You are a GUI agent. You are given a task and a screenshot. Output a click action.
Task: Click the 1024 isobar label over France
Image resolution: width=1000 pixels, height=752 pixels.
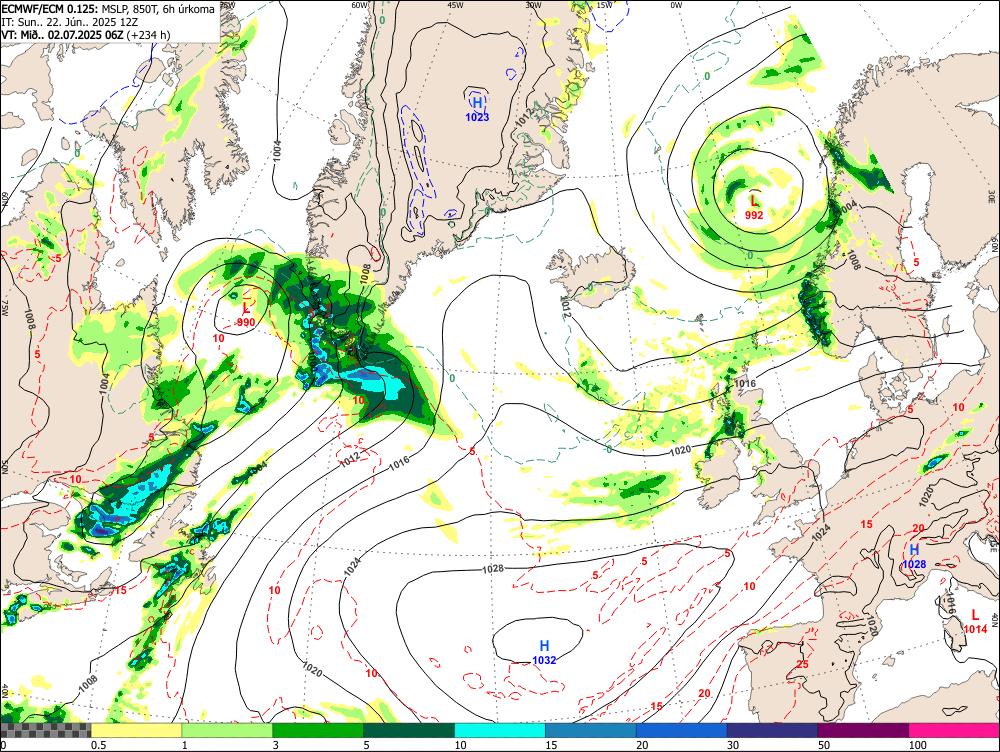tap(822, 533)
